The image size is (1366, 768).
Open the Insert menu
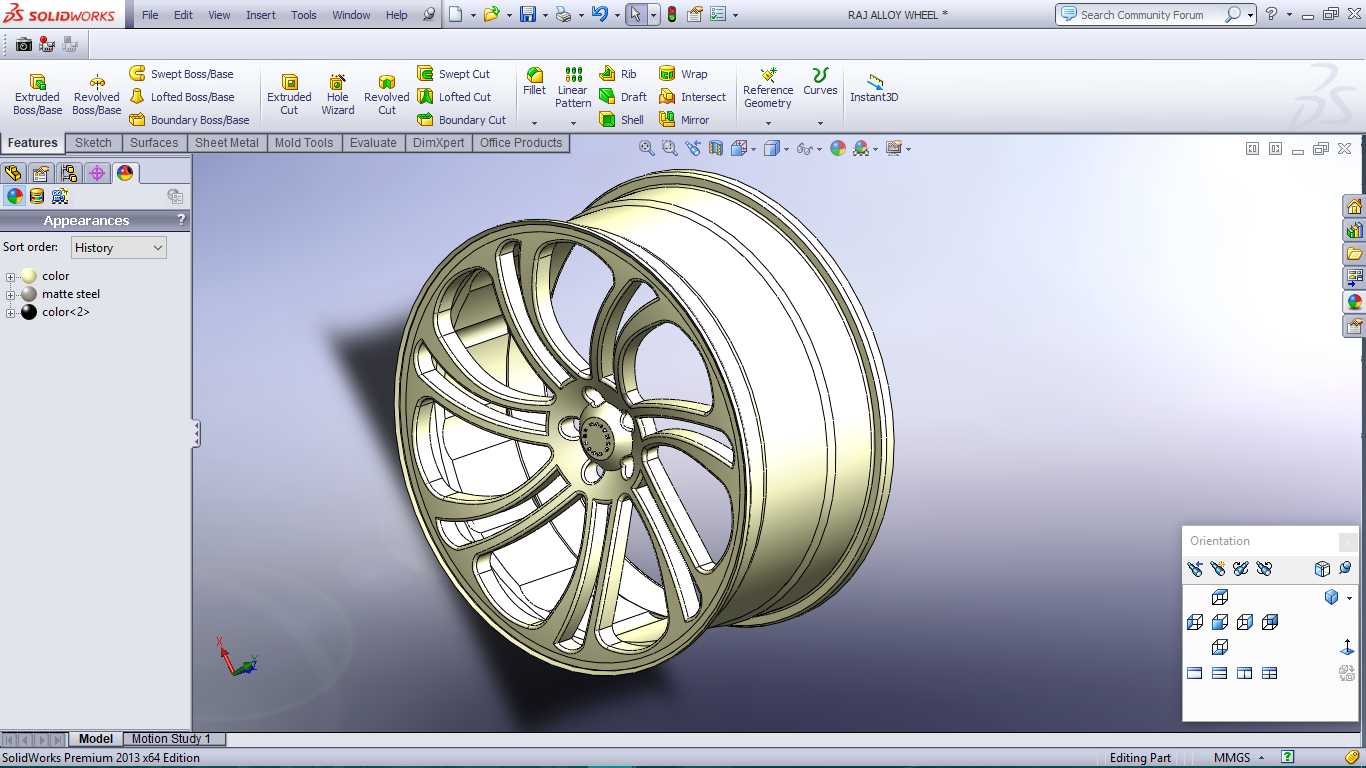point(261,15)
